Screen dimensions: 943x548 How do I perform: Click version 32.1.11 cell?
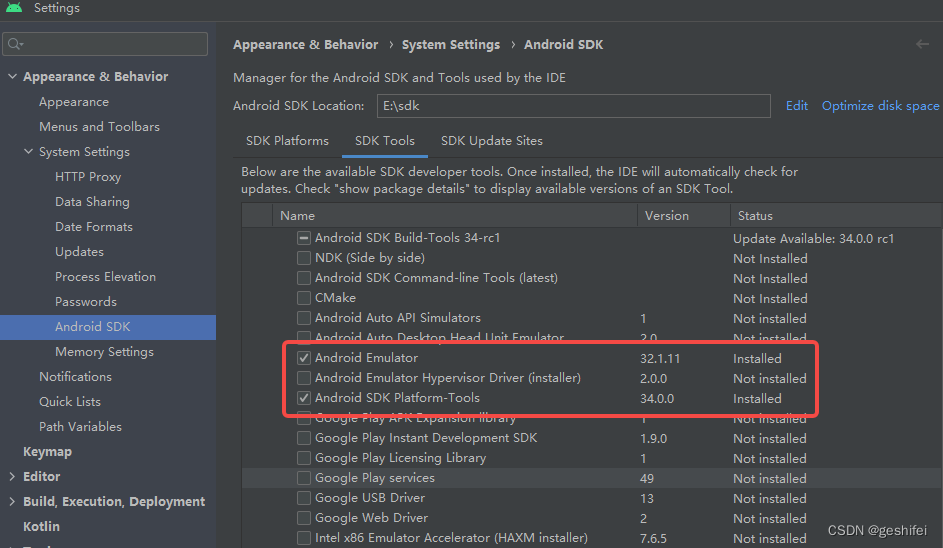pos(660,359)
